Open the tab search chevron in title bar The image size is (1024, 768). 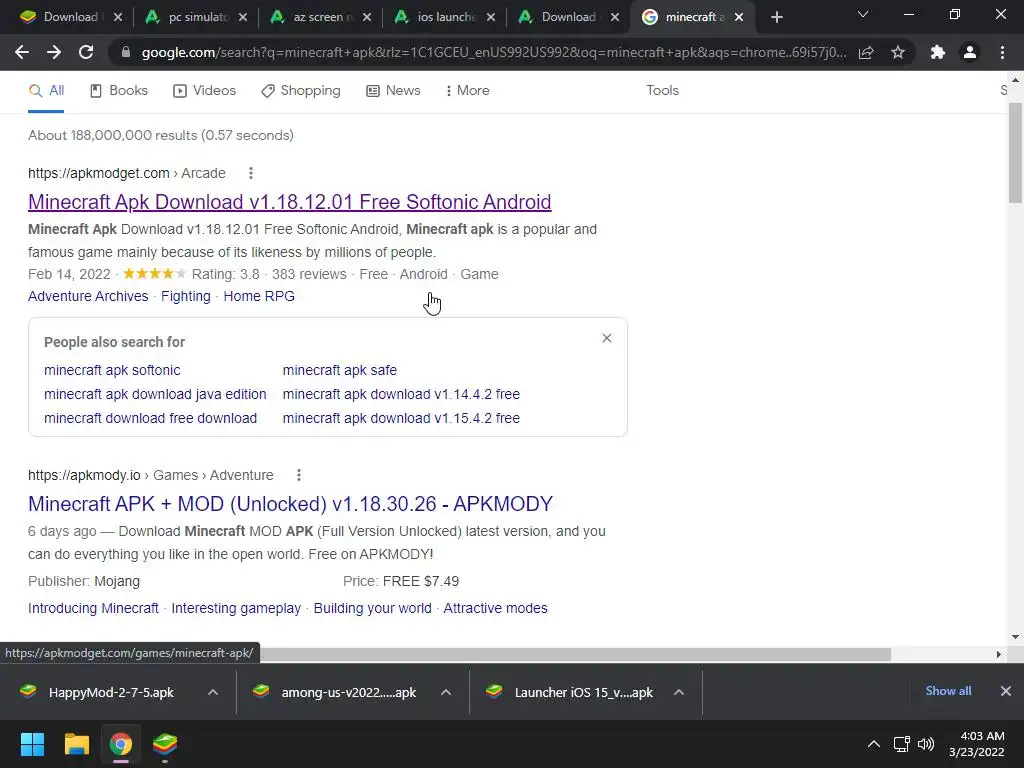863,14
